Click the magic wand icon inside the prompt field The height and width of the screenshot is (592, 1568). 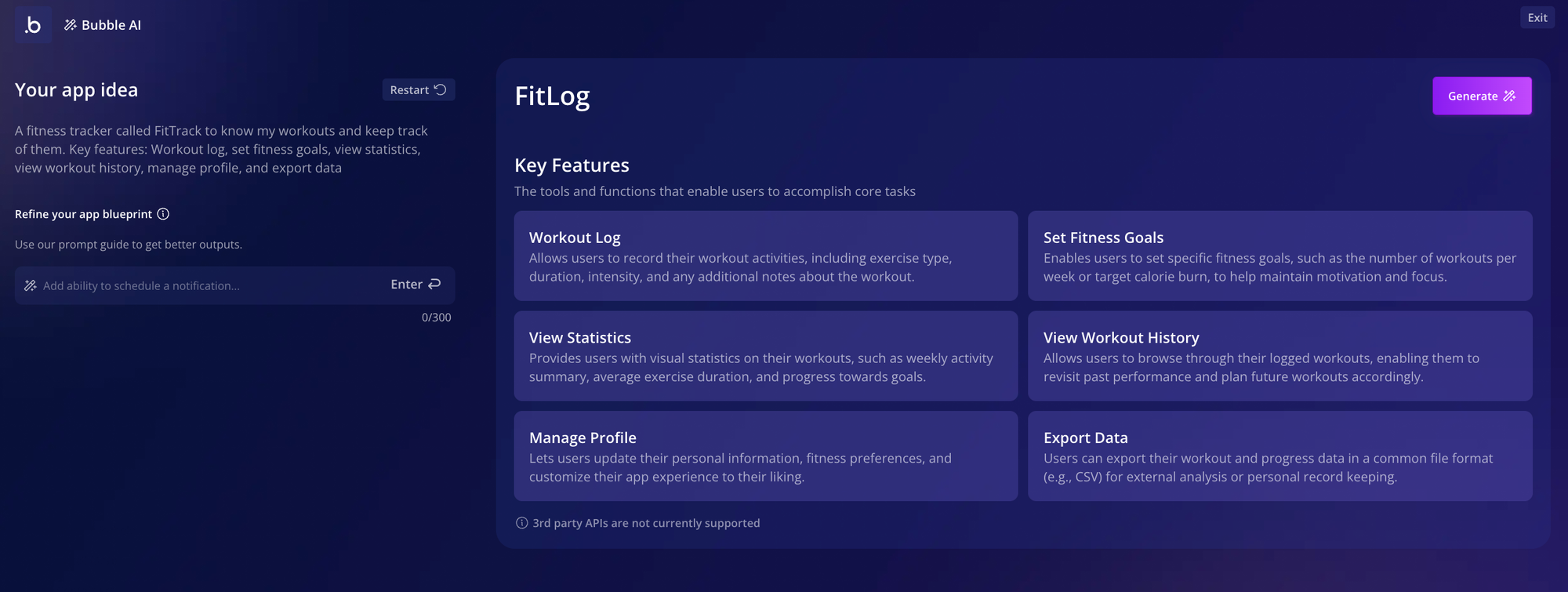[x=31, y=285]
